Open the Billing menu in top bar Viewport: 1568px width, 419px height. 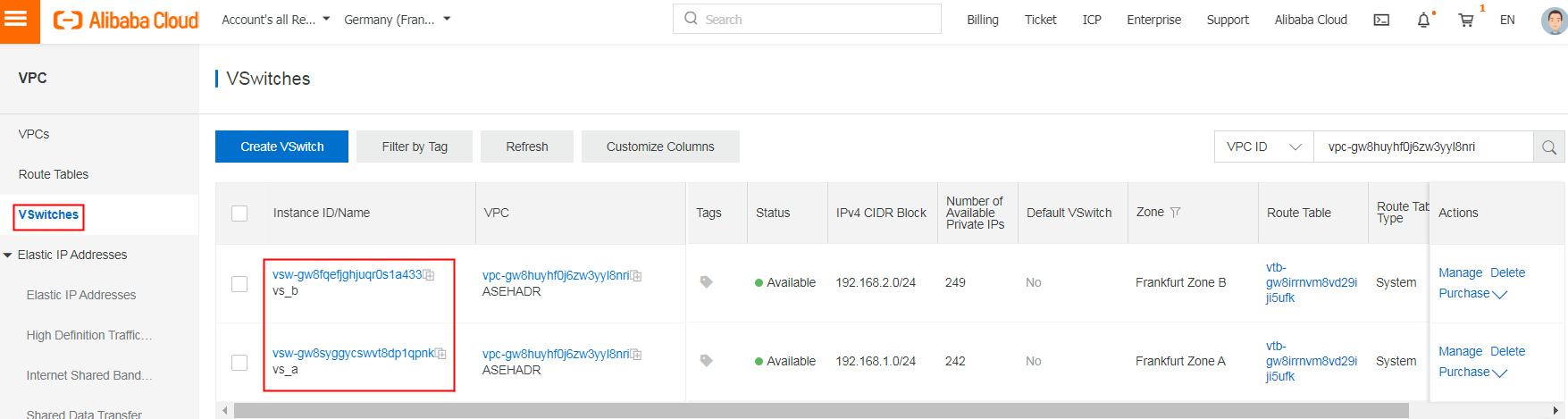click(982, 20)
